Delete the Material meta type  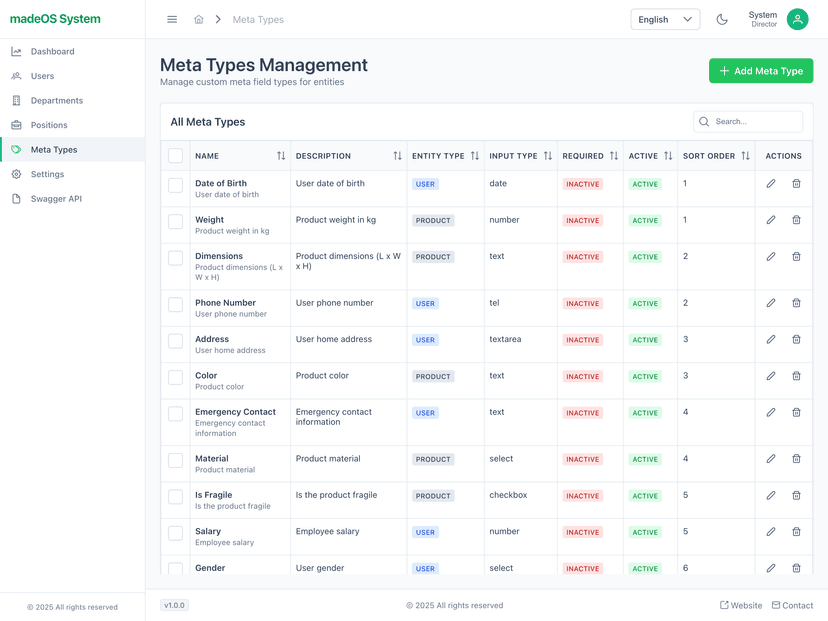796,459
